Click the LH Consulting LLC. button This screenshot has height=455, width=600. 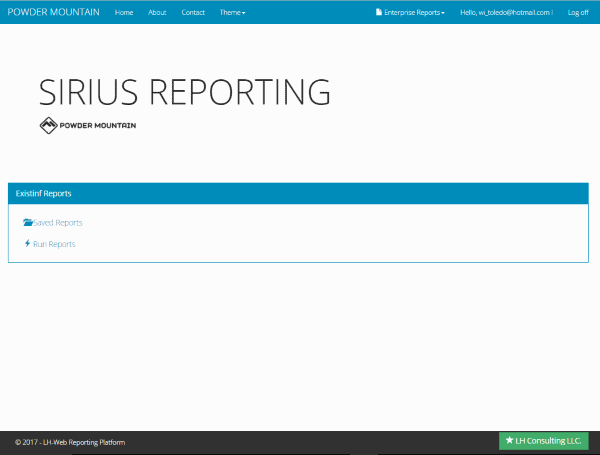click(544, 441)
